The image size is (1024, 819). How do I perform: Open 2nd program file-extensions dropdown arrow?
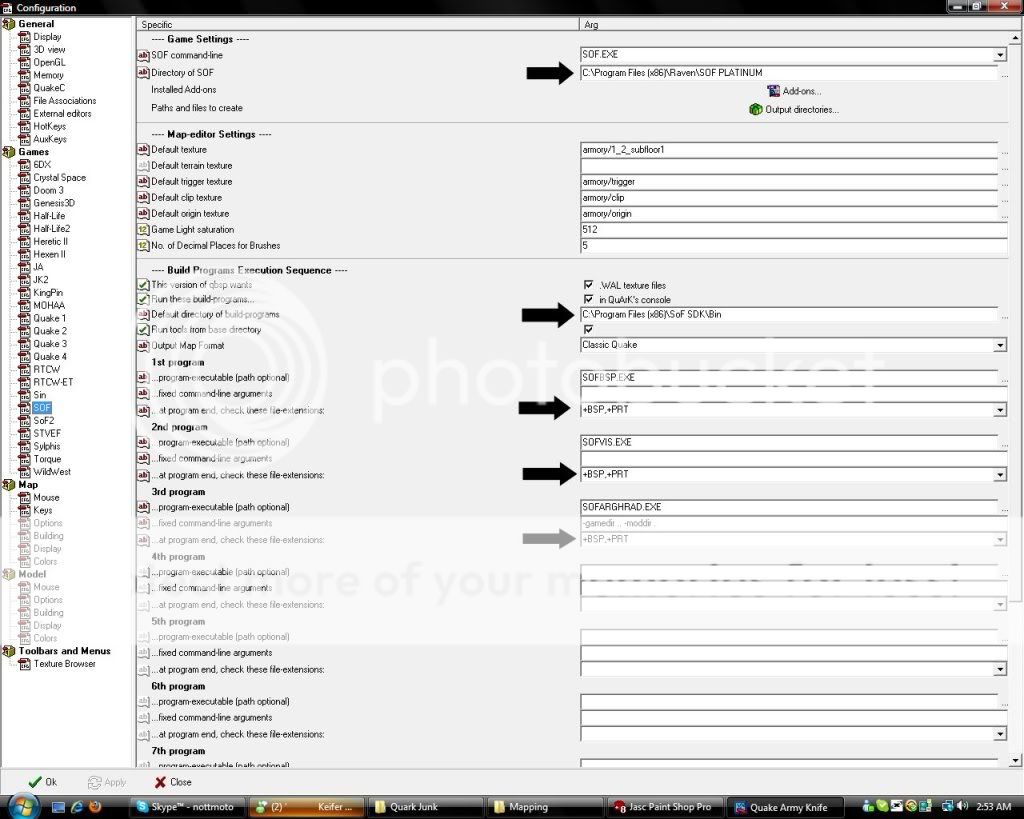click(1000, 475)
